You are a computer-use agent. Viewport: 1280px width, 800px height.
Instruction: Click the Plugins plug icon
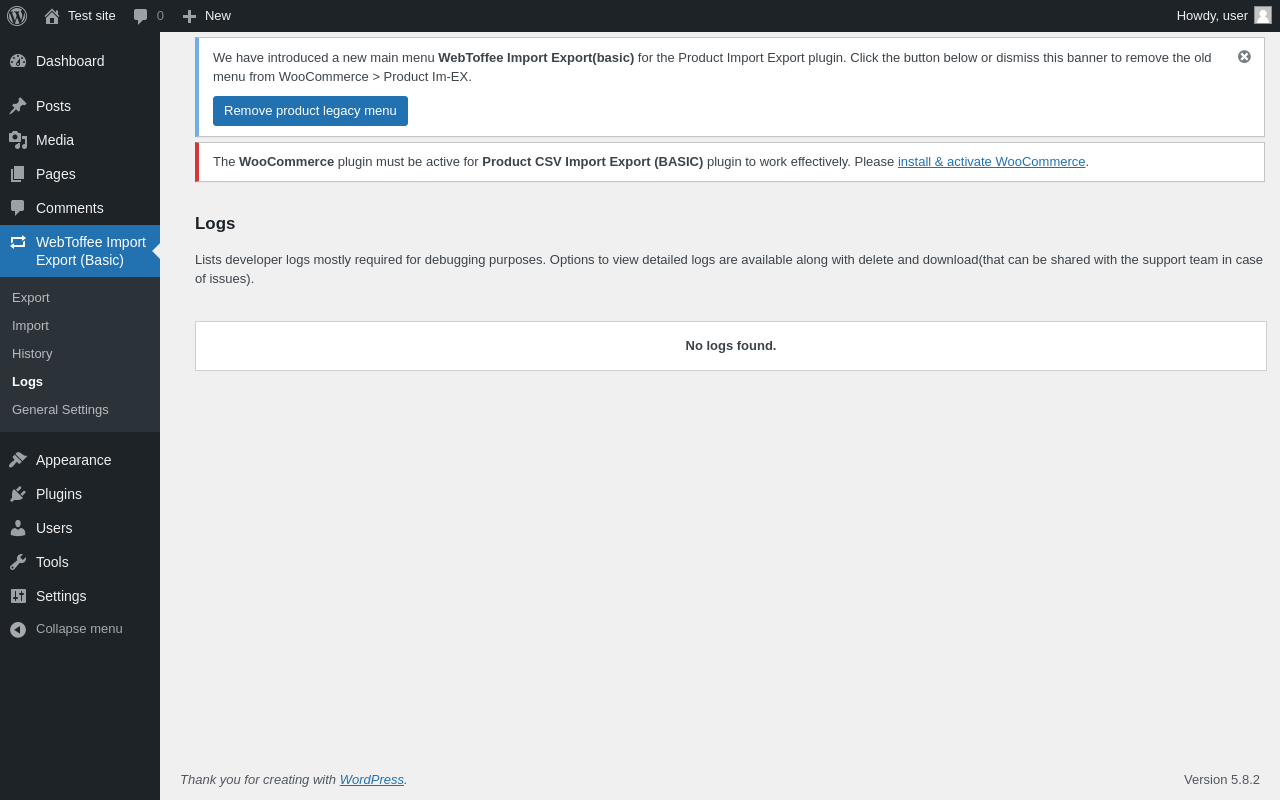point(18,494)
